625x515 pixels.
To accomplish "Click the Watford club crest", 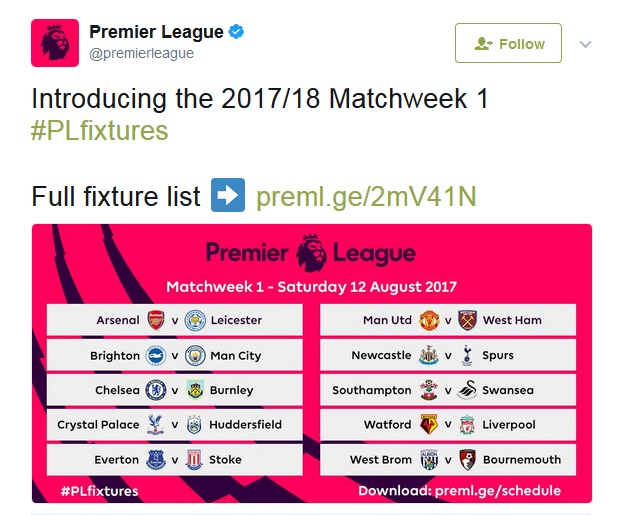I will tap(429, 425).
